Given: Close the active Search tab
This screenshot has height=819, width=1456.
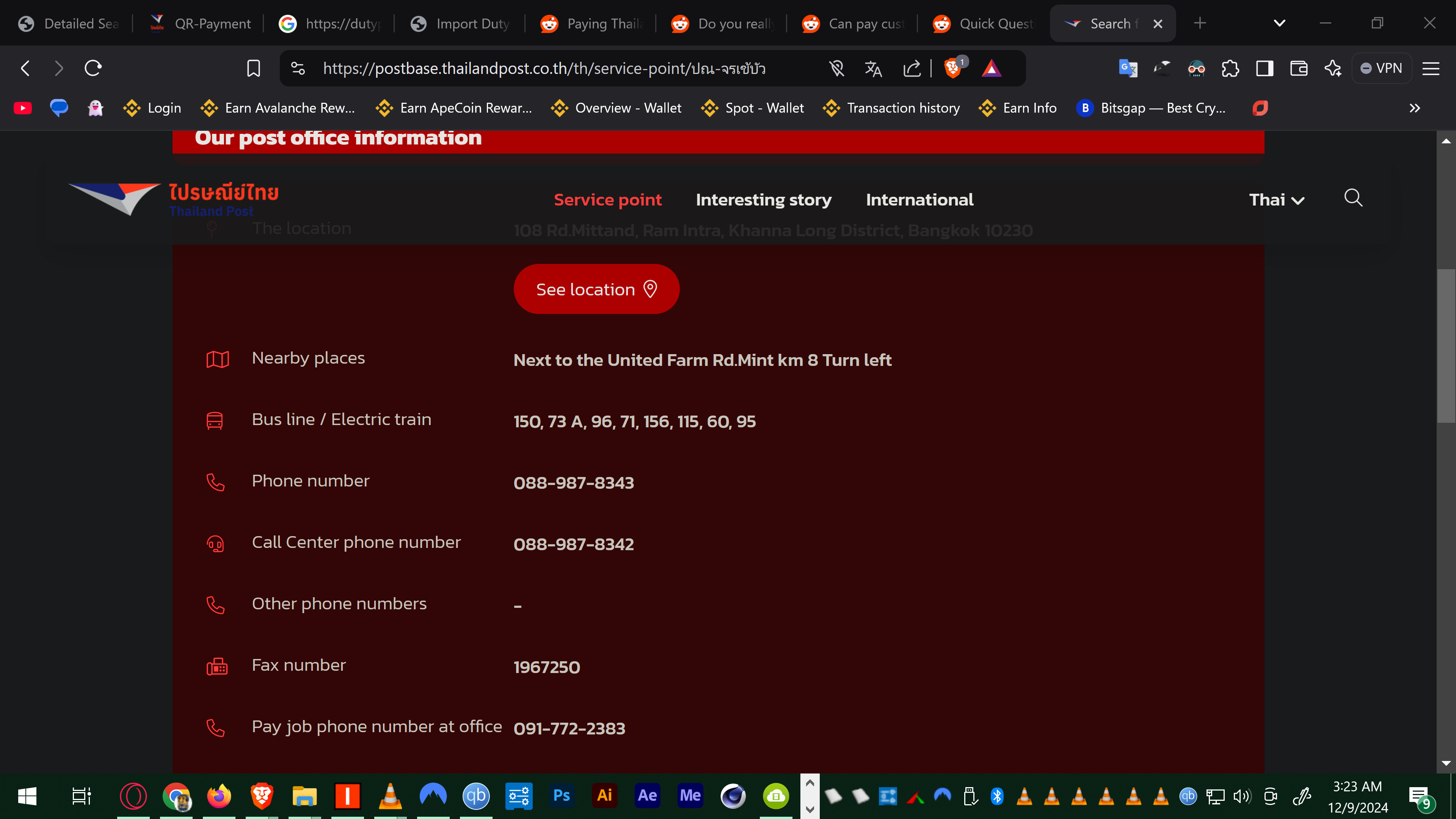Looking at the screenshot, I should (1158, 24).
